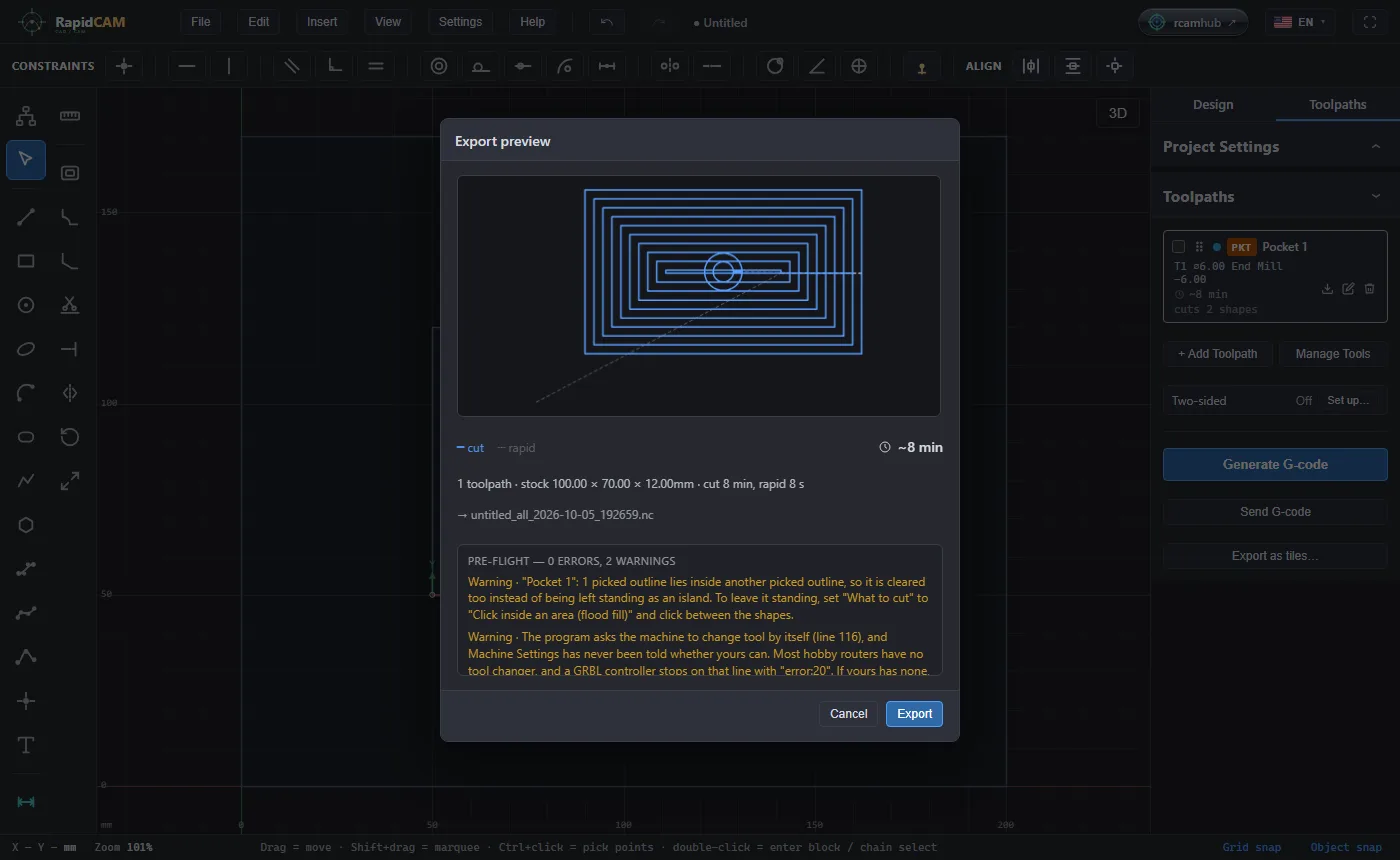Open the rcamhub link

pos(1193,22)
